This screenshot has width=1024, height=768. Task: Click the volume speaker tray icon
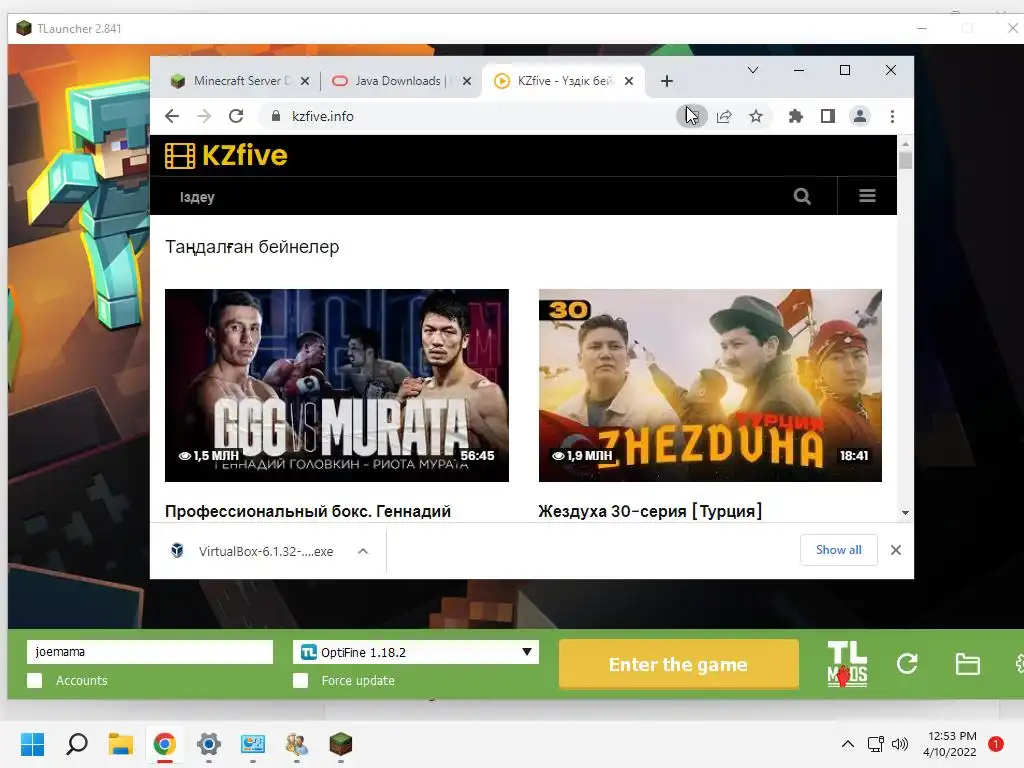point(900,744)
